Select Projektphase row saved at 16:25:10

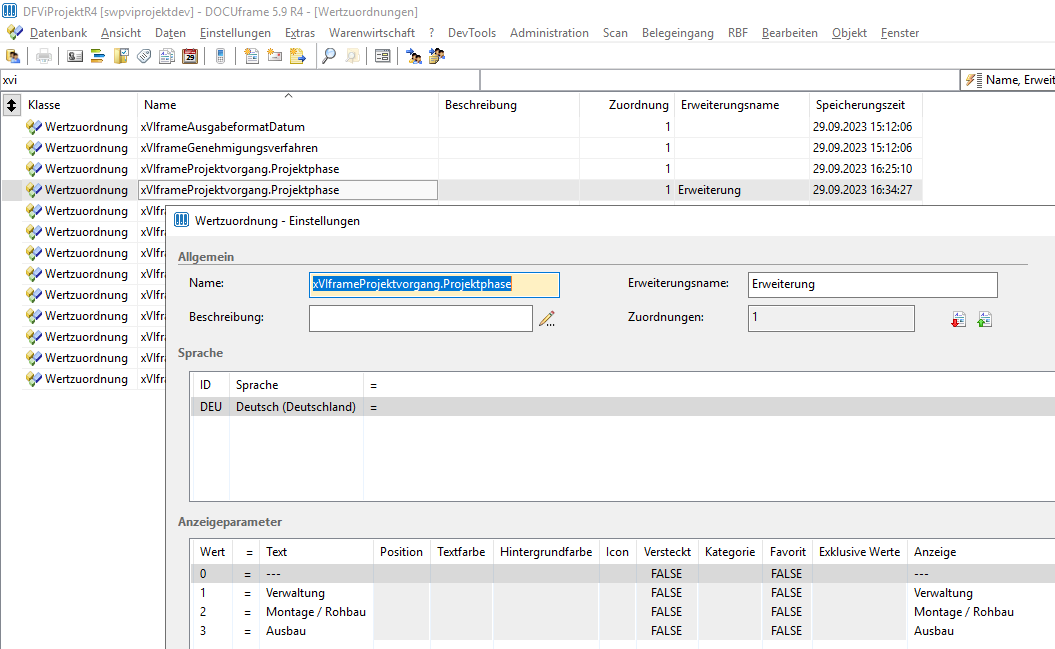[x=462, y=169]
